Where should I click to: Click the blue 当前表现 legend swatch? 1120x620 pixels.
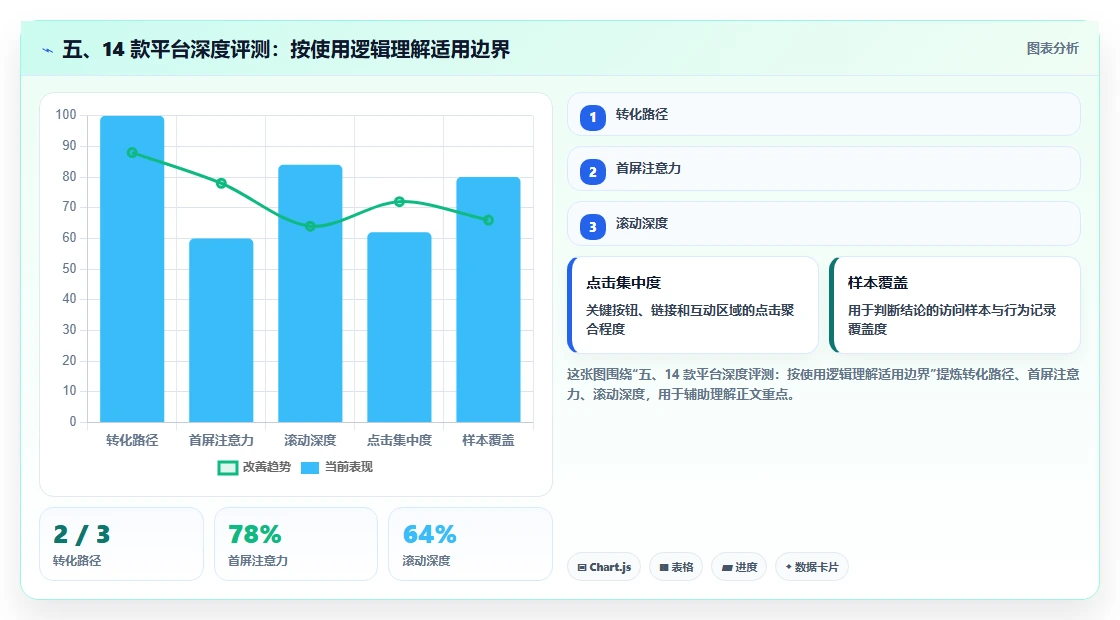pyautogui.click(x=309, y=468)
